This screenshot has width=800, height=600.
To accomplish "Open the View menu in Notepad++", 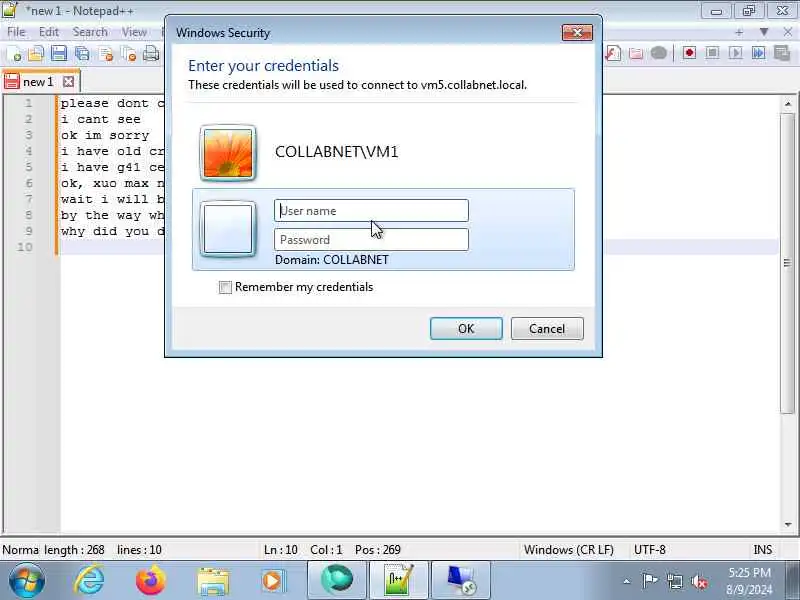I will (134, 32).
